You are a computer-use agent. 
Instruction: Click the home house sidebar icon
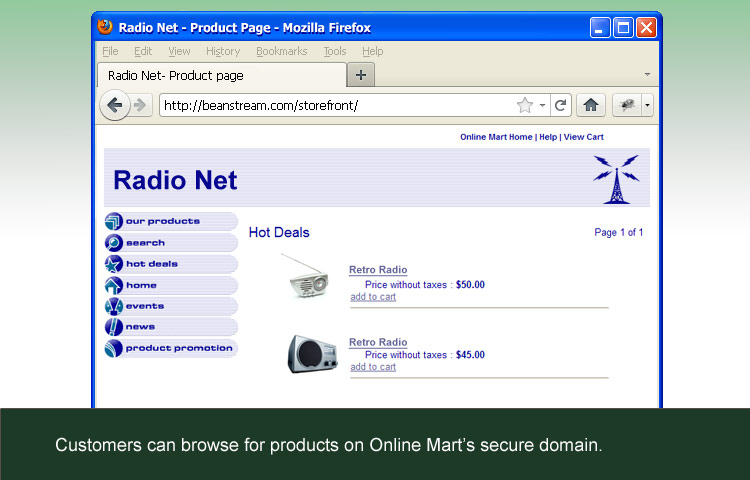pyautogui.click(x=113, y=285)
